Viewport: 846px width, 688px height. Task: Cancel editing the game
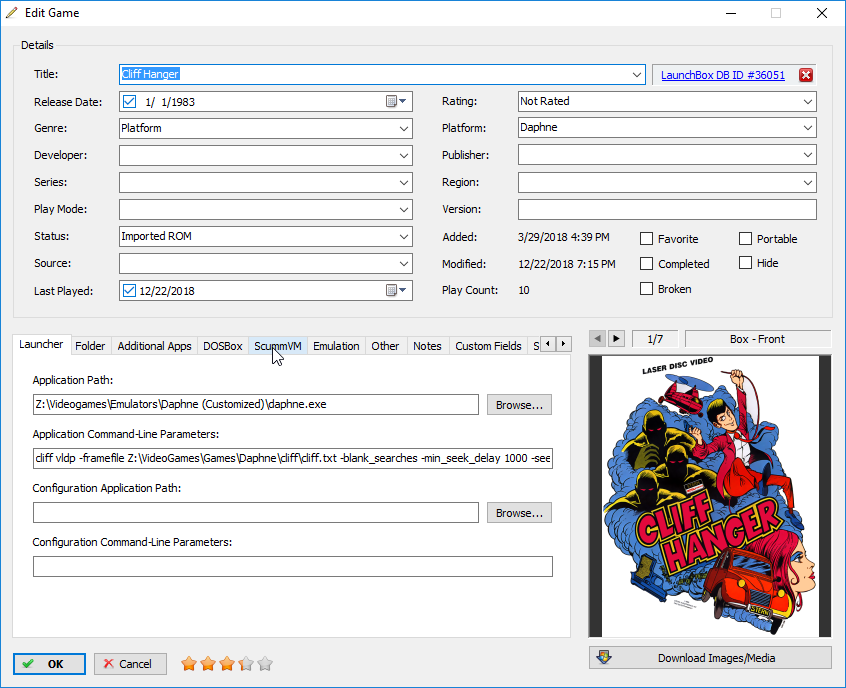(130, 664)
